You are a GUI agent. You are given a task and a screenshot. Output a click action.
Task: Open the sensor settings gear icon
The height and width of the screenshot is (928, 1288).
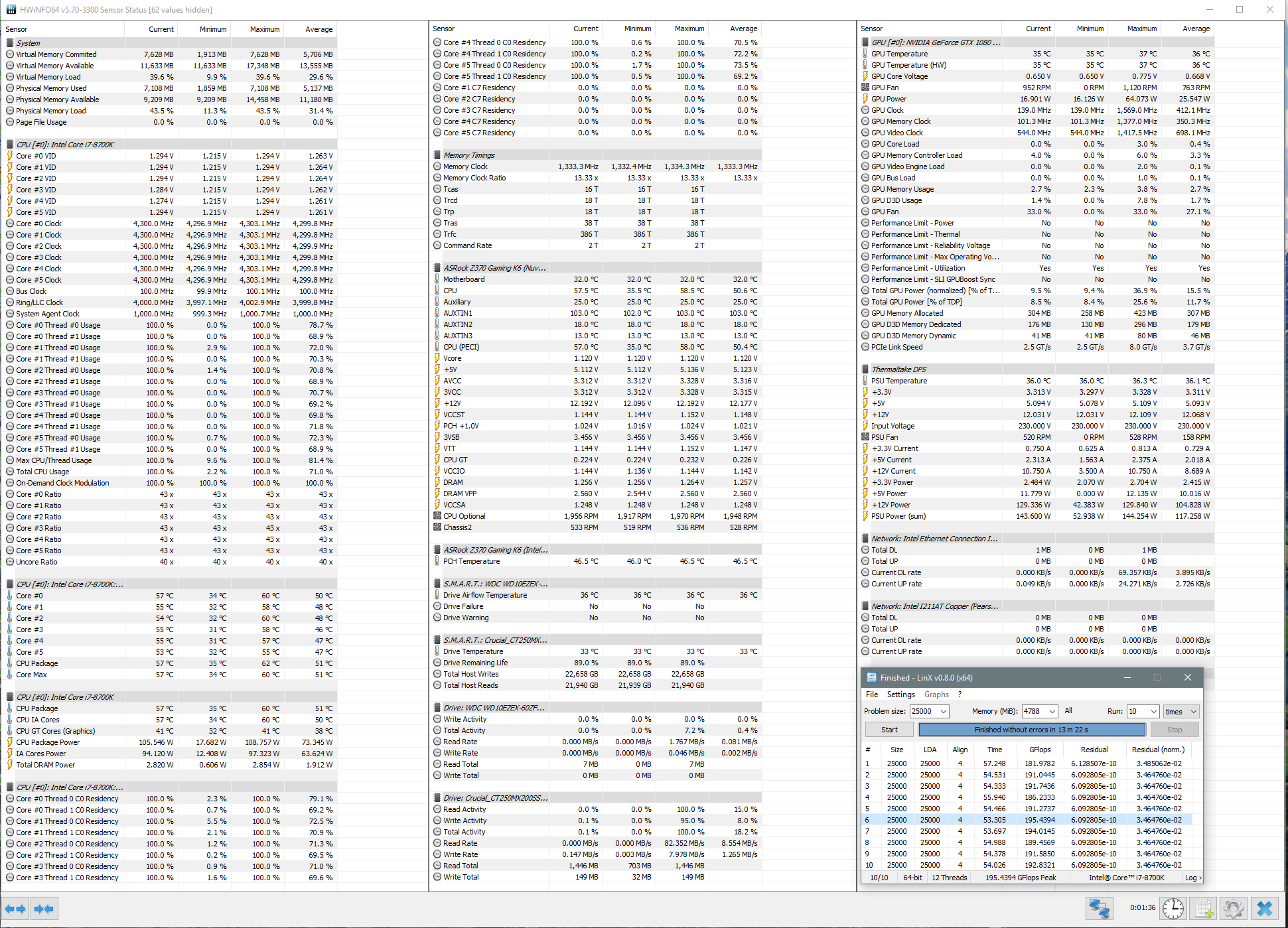[1234, 908]
